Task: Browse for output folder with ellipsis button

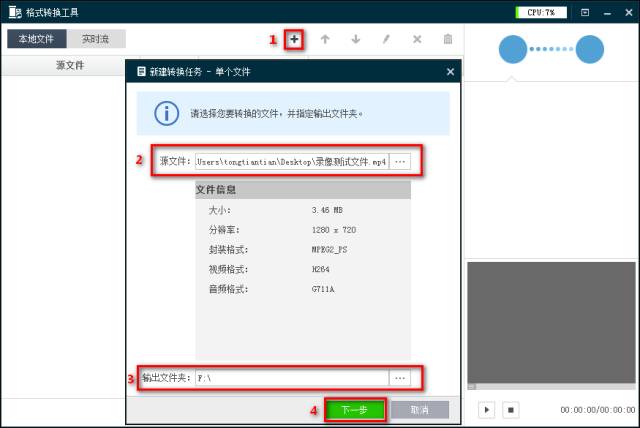Action: pyautogui.click(x=400, y=378)
